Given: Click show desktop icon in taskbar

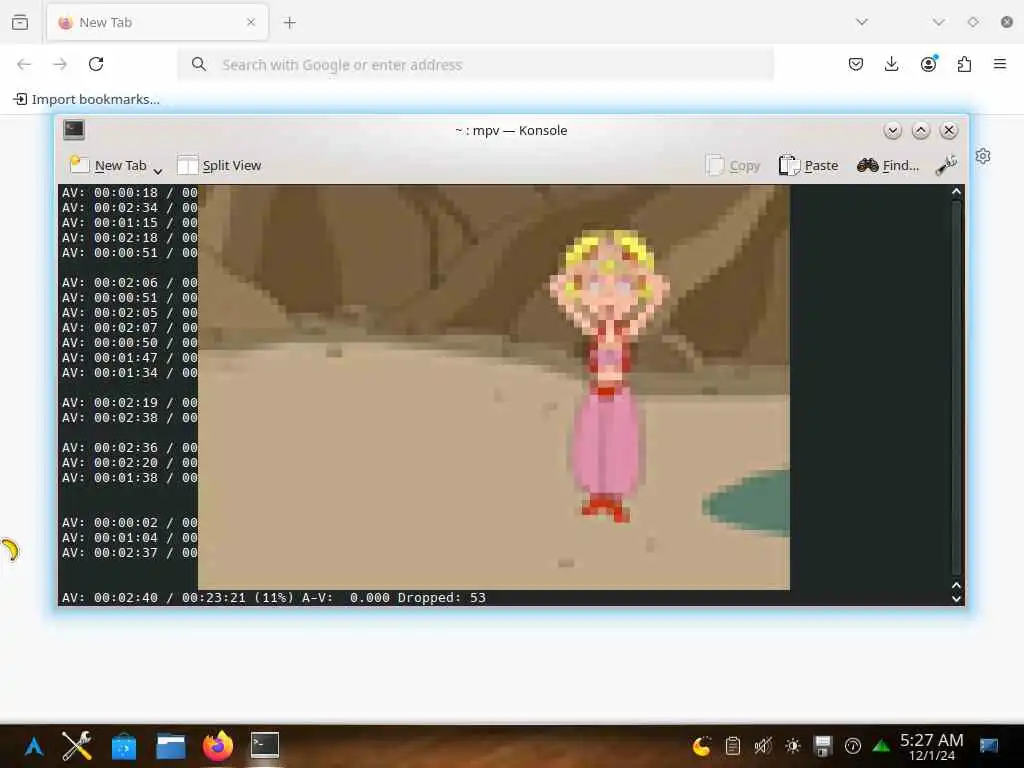Looking at the screenshot, I should point(989,745).
